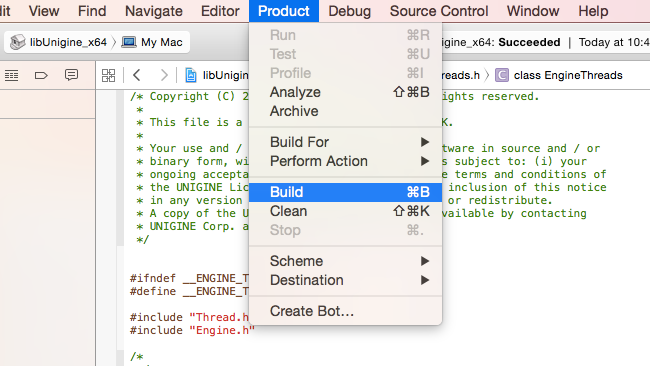
Task: Open the report navigator speech bubble icon
Action: click(71, 75)
